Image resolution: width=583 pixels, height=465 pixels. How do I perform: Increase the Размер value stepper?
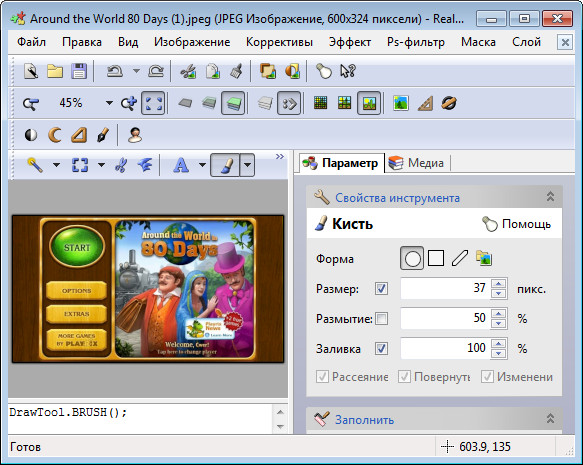tap(499, 284)
